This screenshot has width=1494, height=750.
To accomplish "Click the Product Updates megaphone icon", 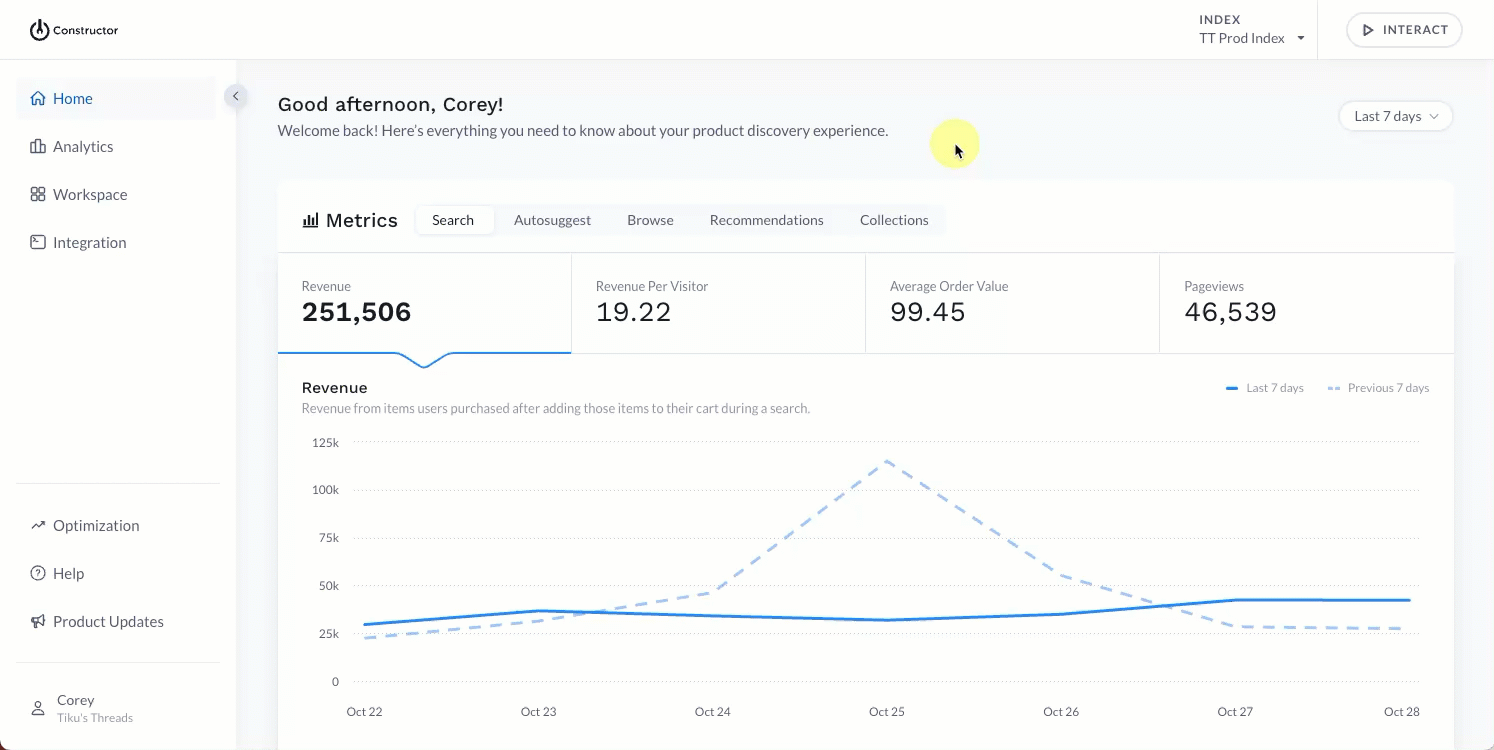I will [x=38, y=621].
